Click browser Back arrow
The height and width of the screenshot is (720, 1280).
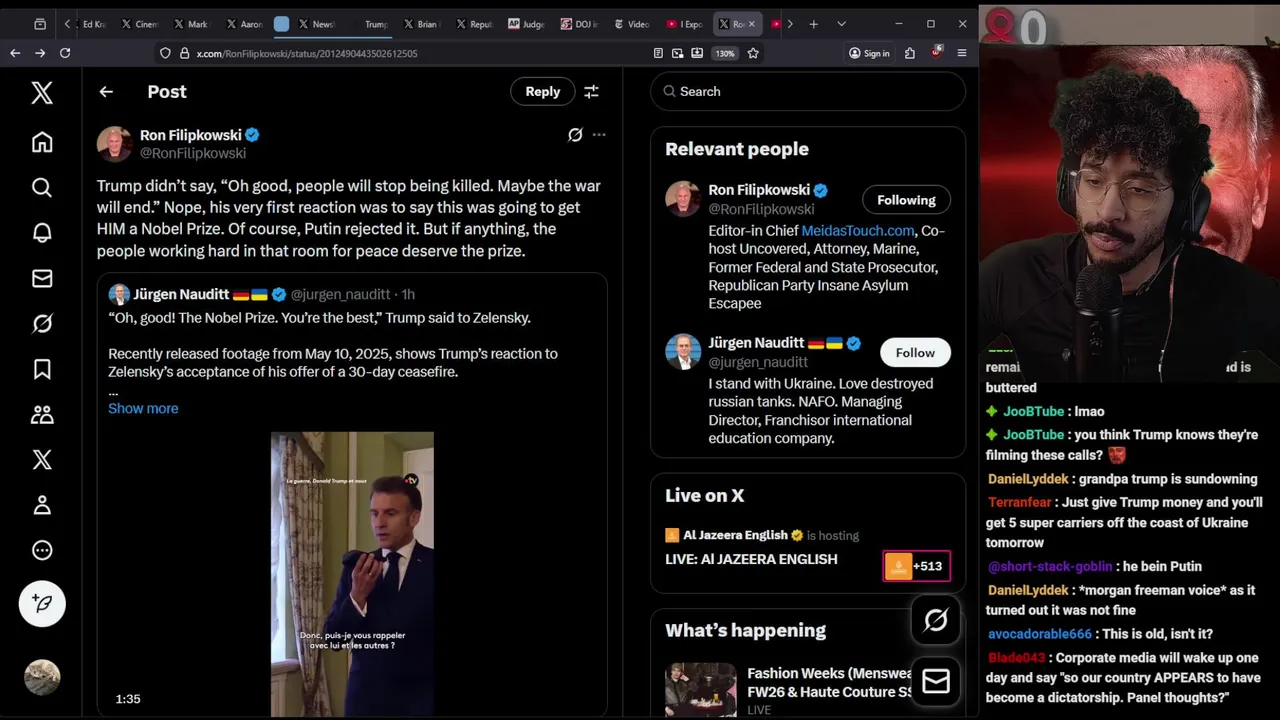(15, 53)
